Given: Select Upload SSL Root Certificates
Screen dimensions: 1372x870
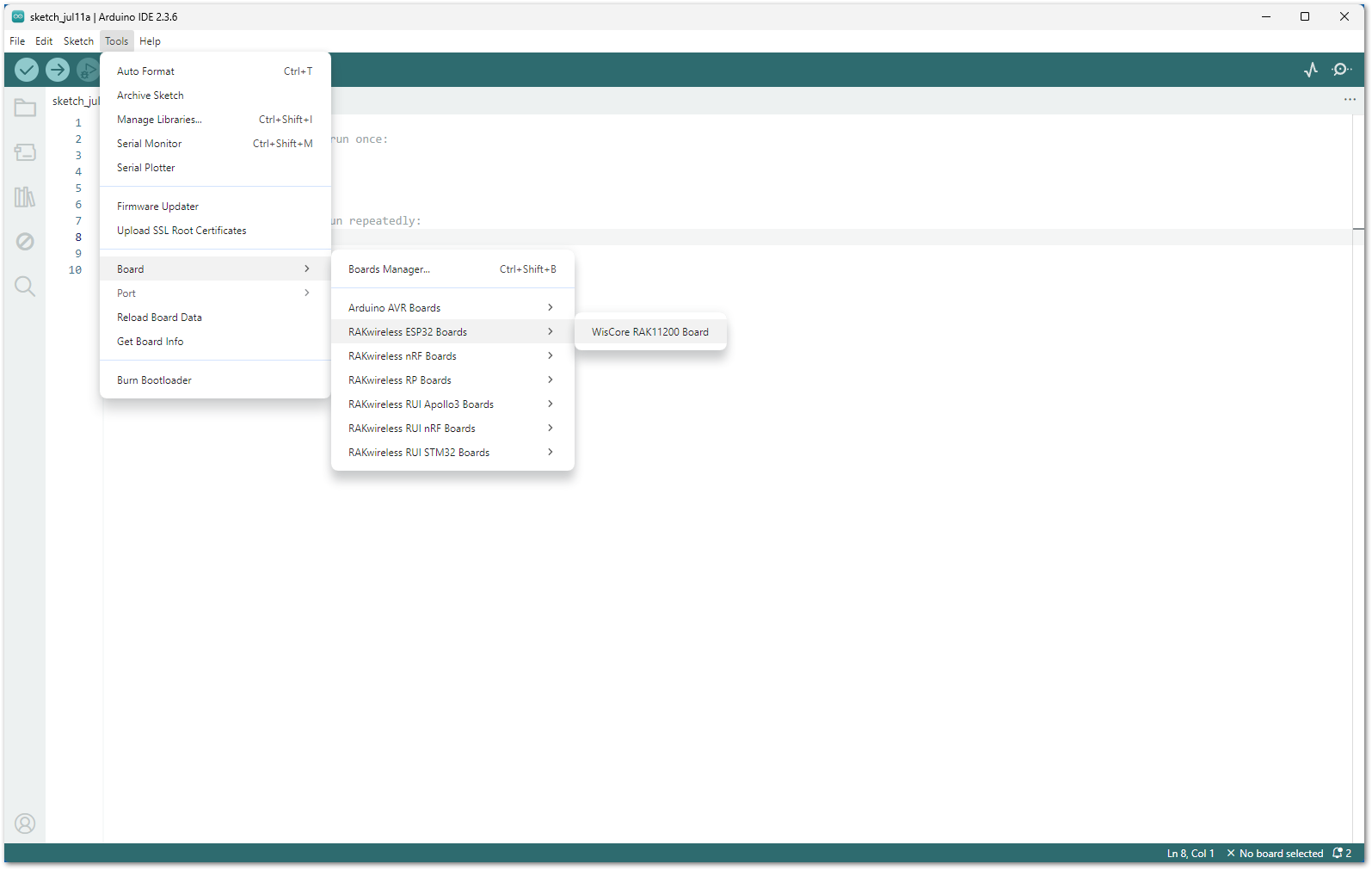Looking at the screenshot, I should coord(215,231).
